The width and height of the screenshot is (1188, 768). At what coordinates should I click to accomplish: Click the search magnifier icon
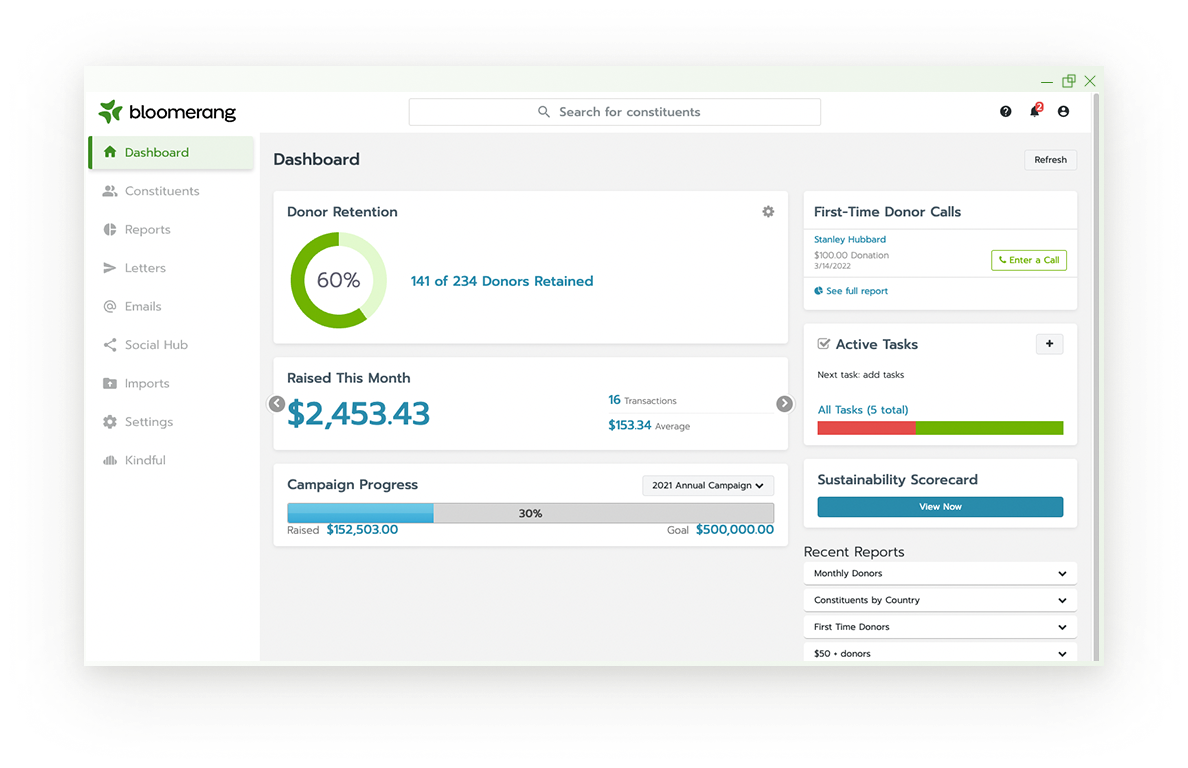tap(543, 111)
